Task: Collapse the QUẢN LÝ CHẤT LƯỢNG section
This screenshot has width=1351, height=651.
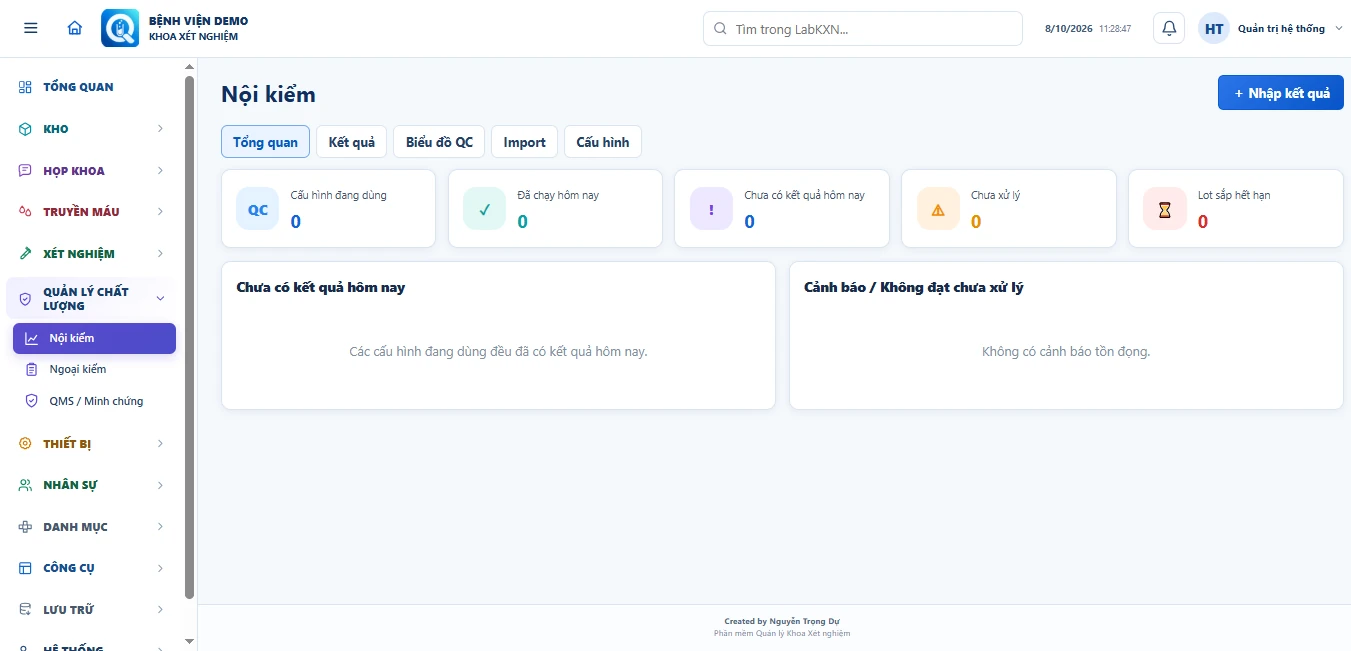Action: (92, 298)
